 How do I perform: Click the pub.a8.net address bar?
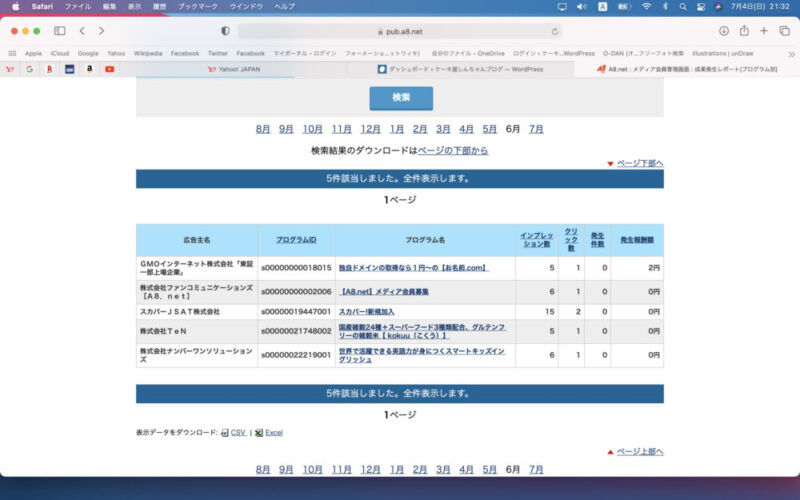399,32
